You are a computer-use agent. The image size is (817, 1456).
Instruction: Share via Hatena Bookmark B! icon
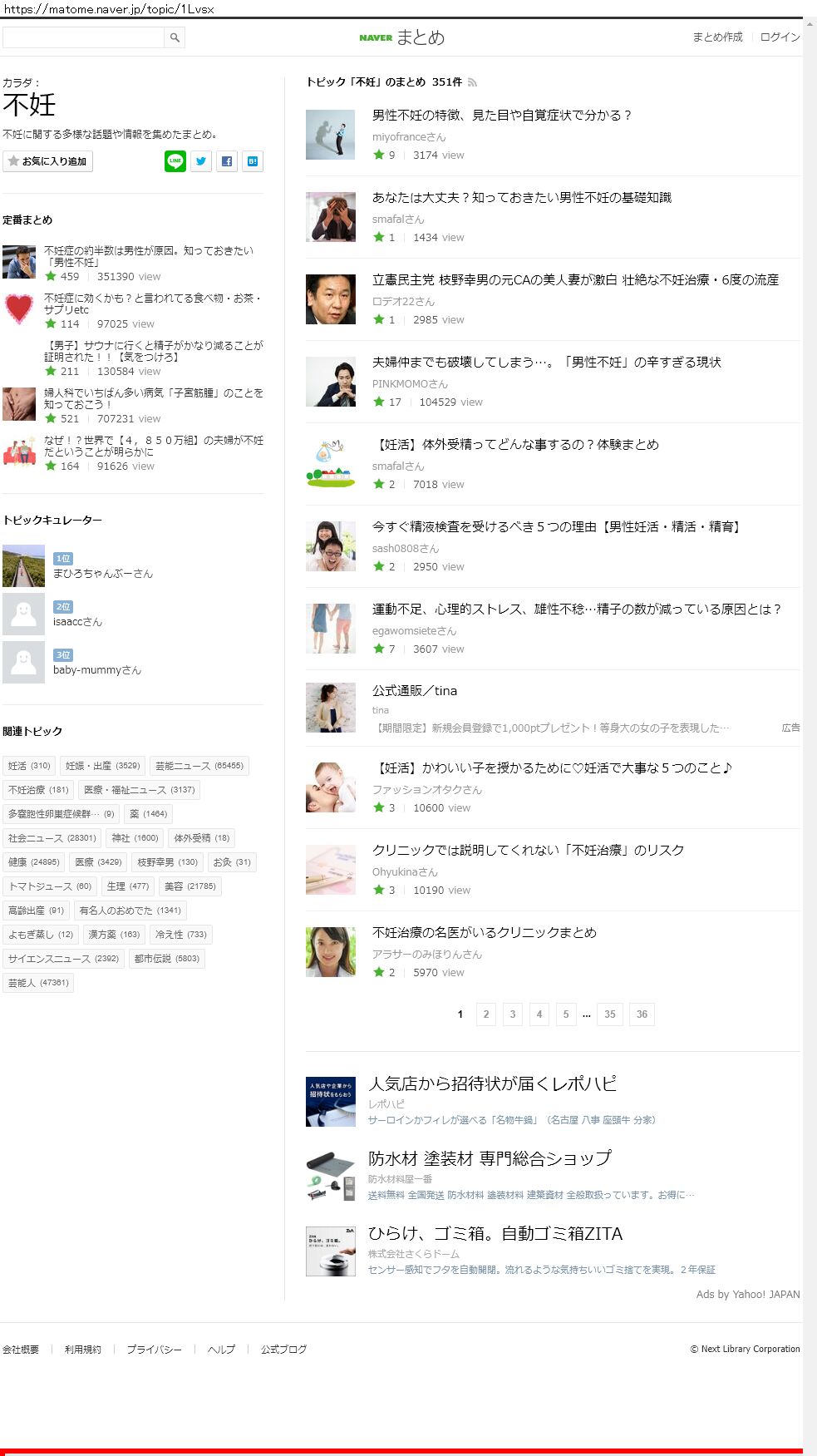253,161
